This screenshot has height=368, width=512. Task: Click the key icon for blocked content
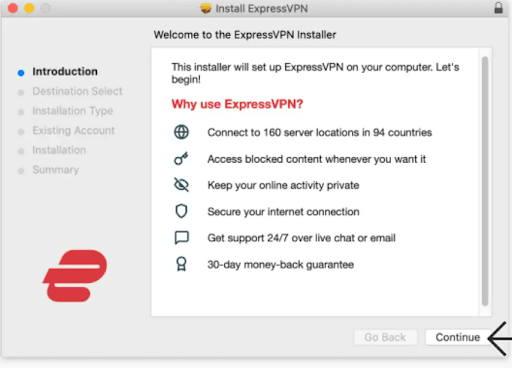[181, 158]
